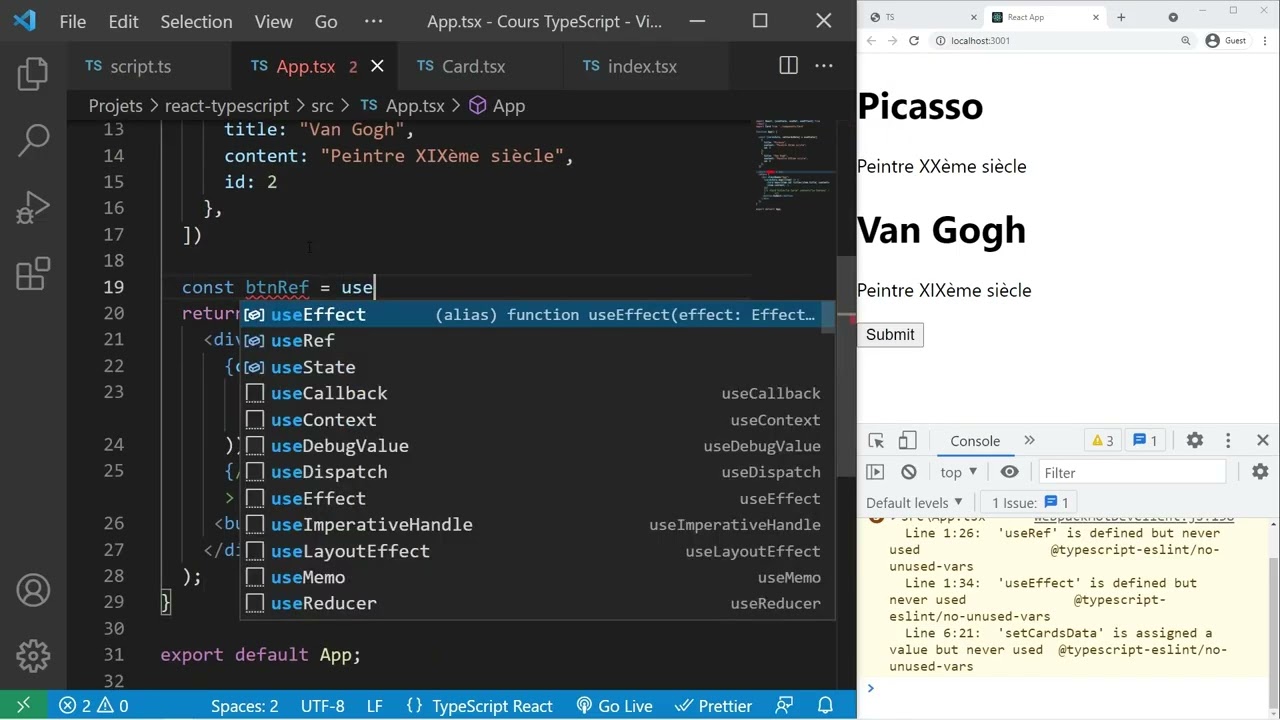Click the warnings badge showing 3
Screen dimensions: 1280x720
(1103, 441)
